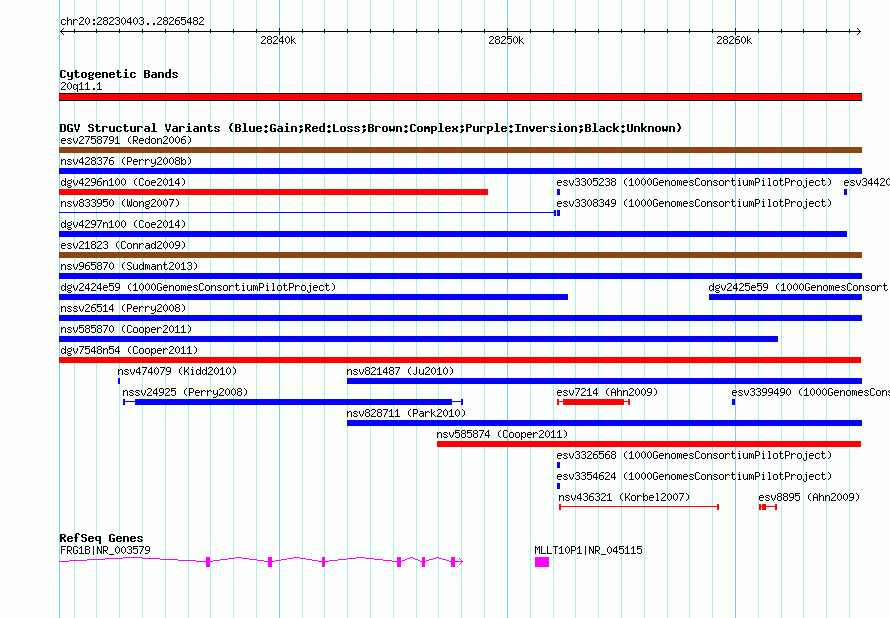
Task: Click the nsv585874 red loss bar
Action: tap(649, 444)
